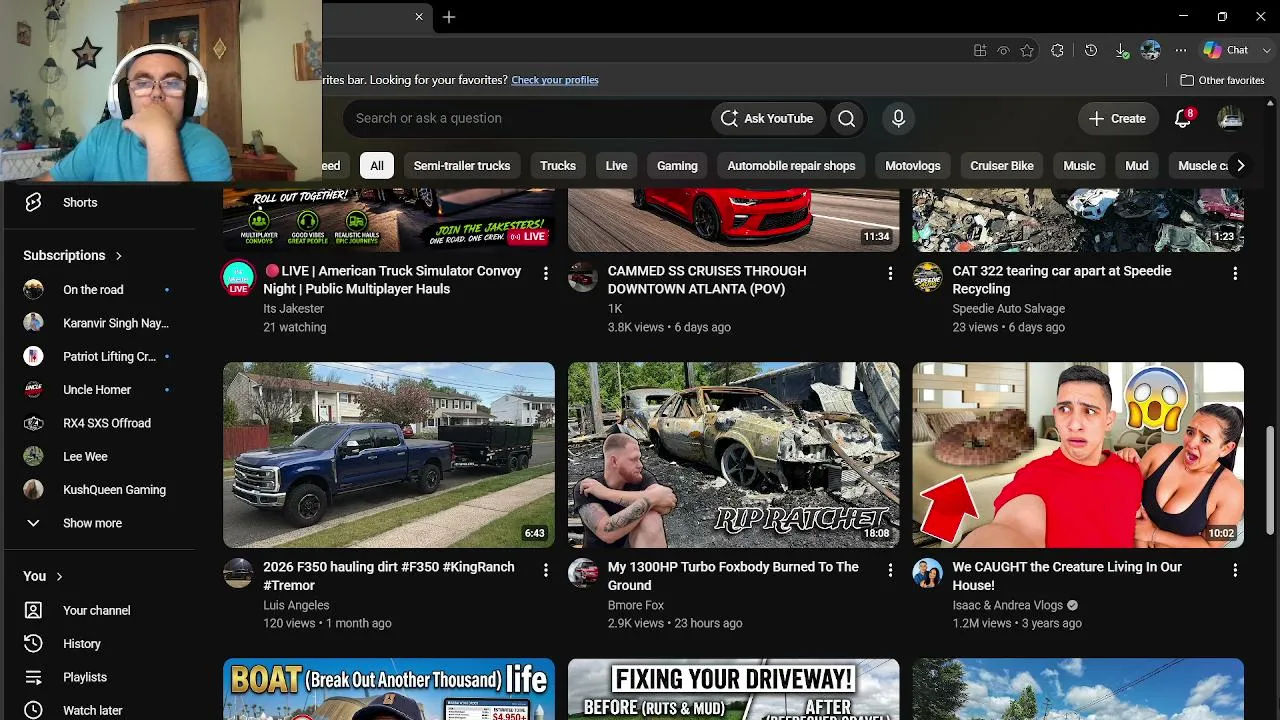Select the Cruiser Bike chip

(1002, 166)
